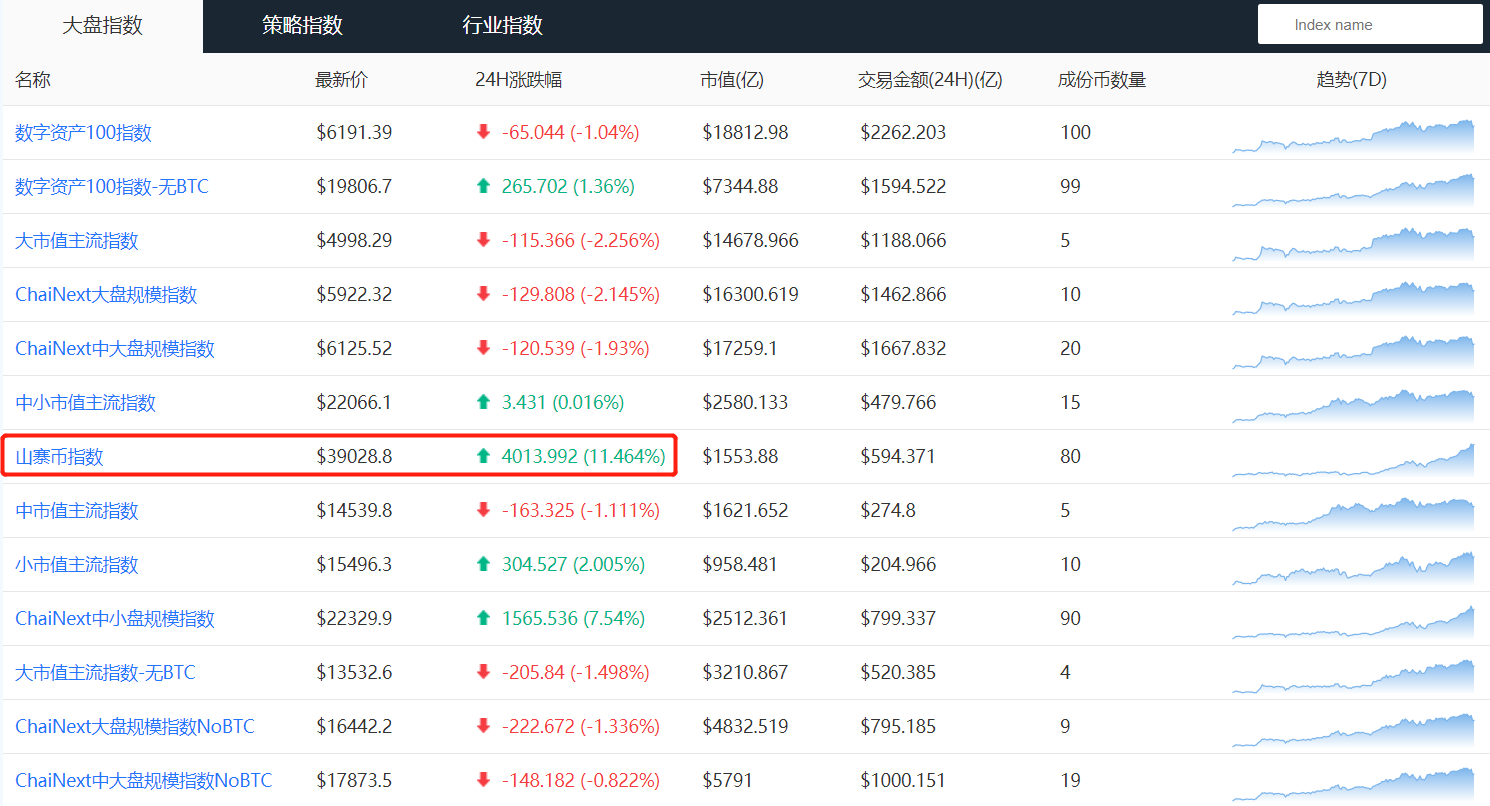Open the 数字资产100指数-无BTC link

coord(112,187)
